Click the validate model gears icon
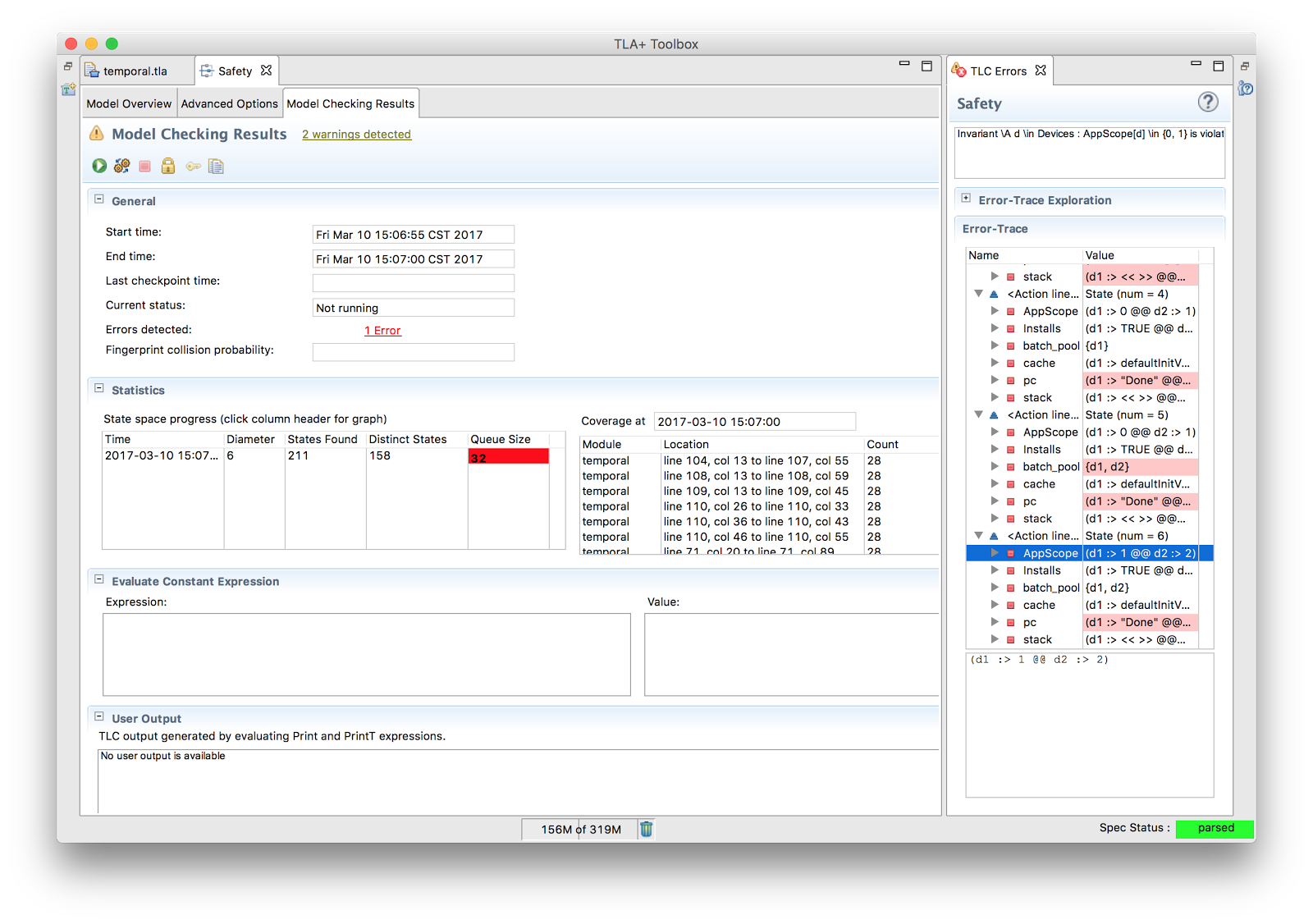Viewport: 1313px width, 924px height. (x=122, y=166)
